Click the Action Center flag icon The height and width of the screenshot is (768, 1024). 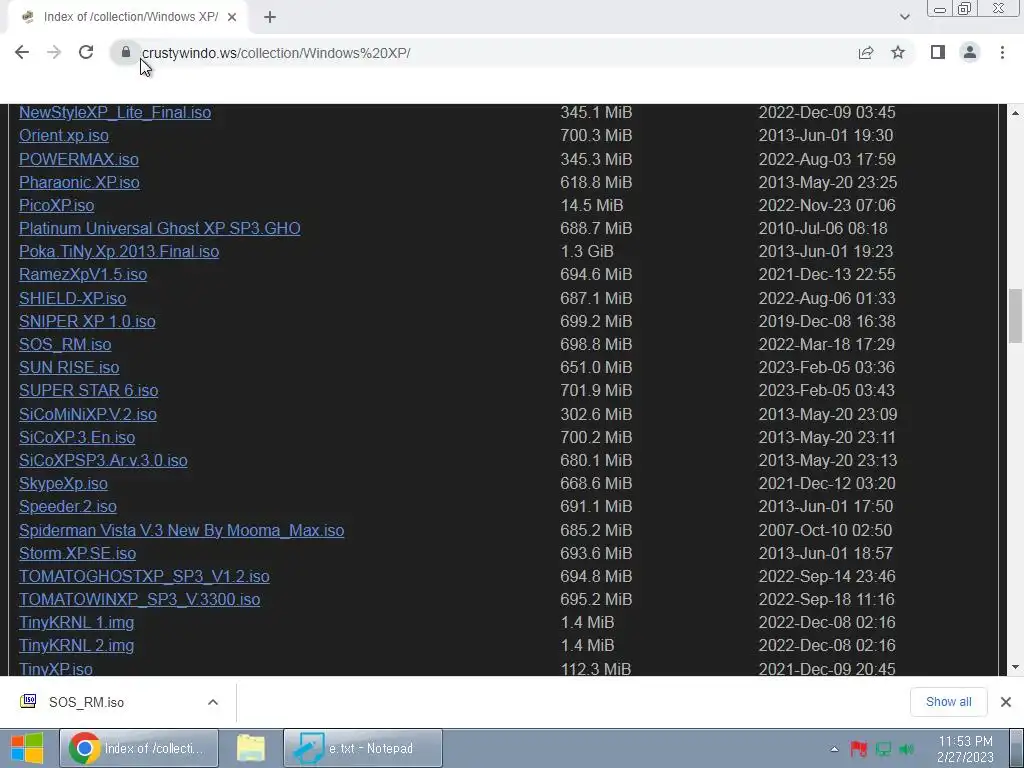pos(859,748)
